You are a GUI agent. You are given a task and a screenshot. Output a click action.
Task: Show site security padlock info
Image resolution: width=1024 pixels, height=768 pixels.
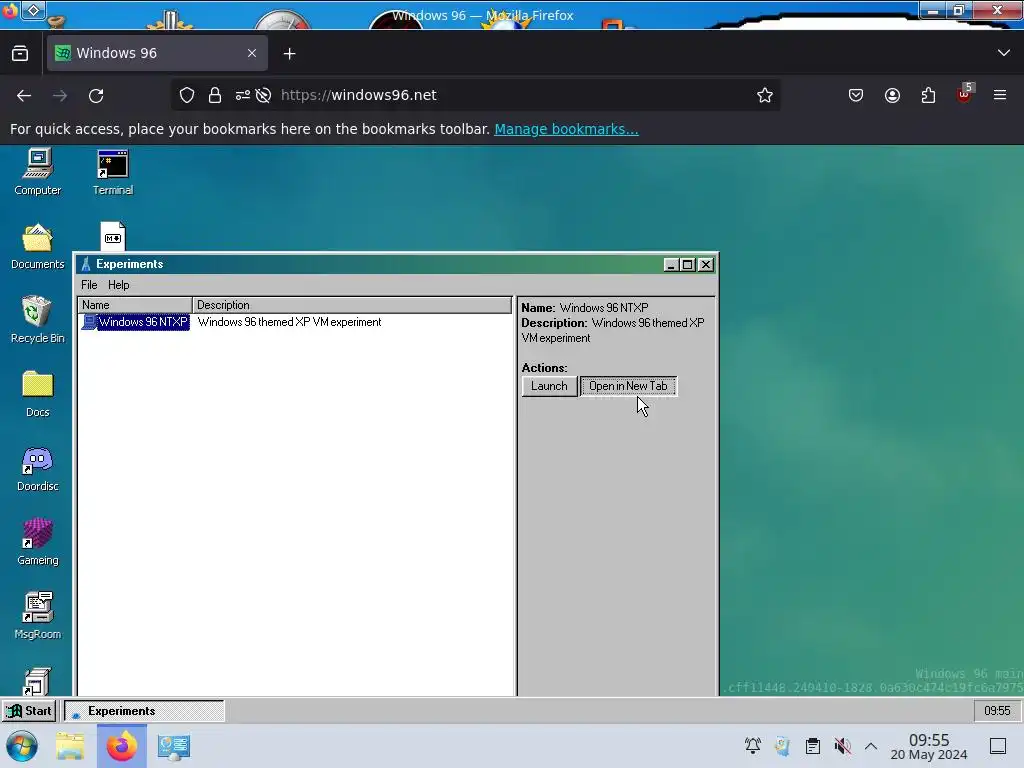coord(215,95)
